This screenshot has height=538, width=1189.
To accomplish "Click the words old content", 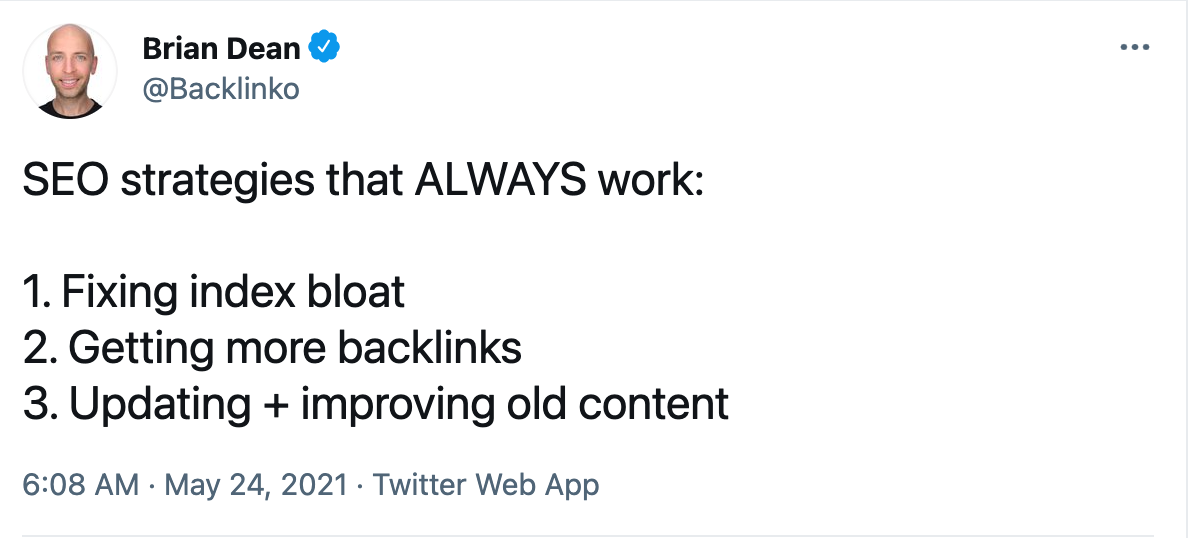I will pos(642,404).
